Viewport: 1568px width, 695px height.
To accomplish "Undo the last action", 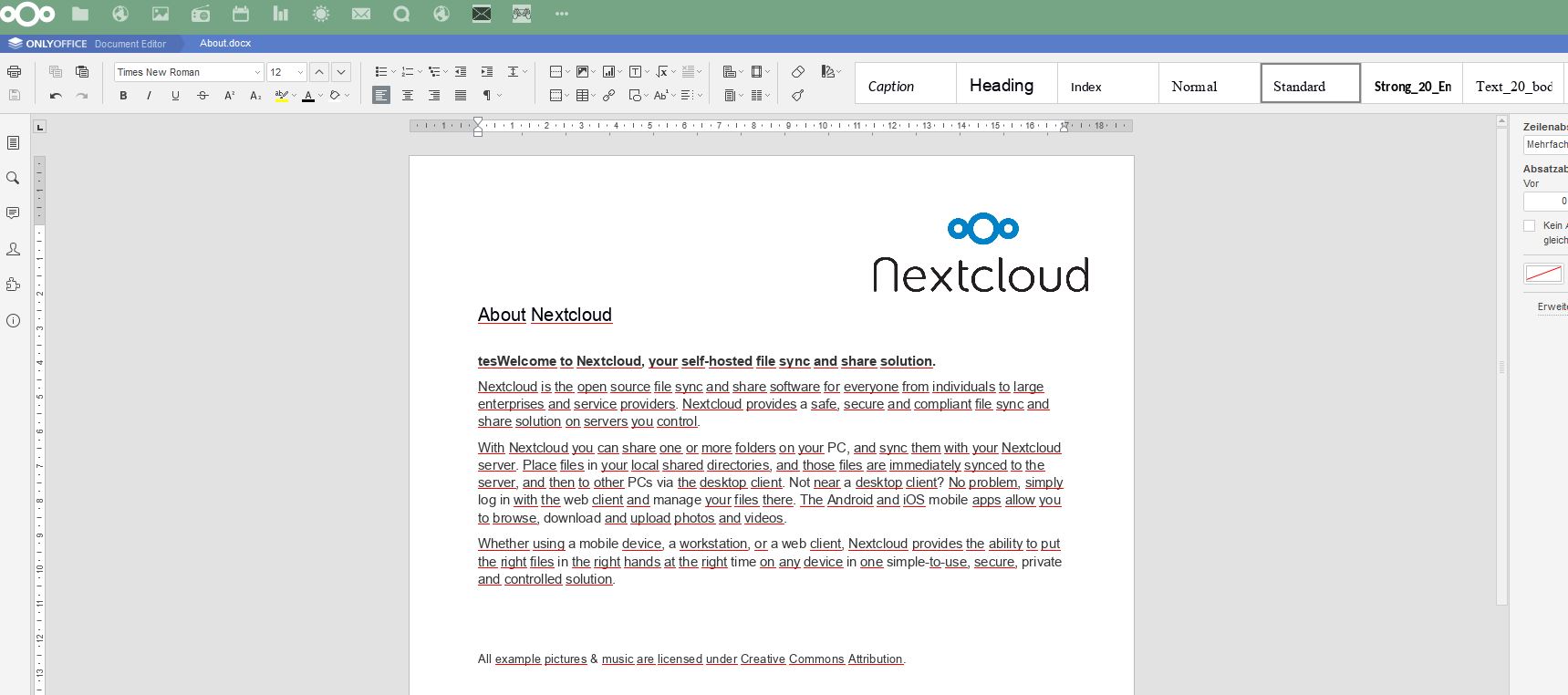I will [56, 95].
